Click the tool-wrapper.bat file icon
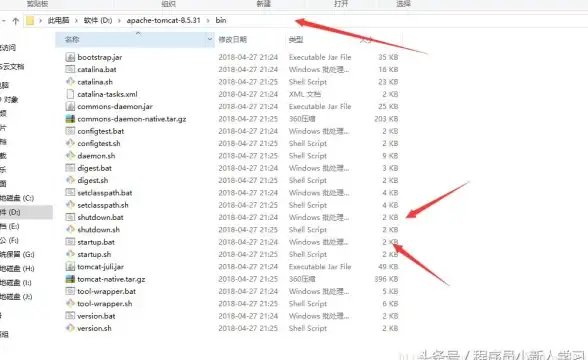The image size is (588, 360). tap(70, 291)
